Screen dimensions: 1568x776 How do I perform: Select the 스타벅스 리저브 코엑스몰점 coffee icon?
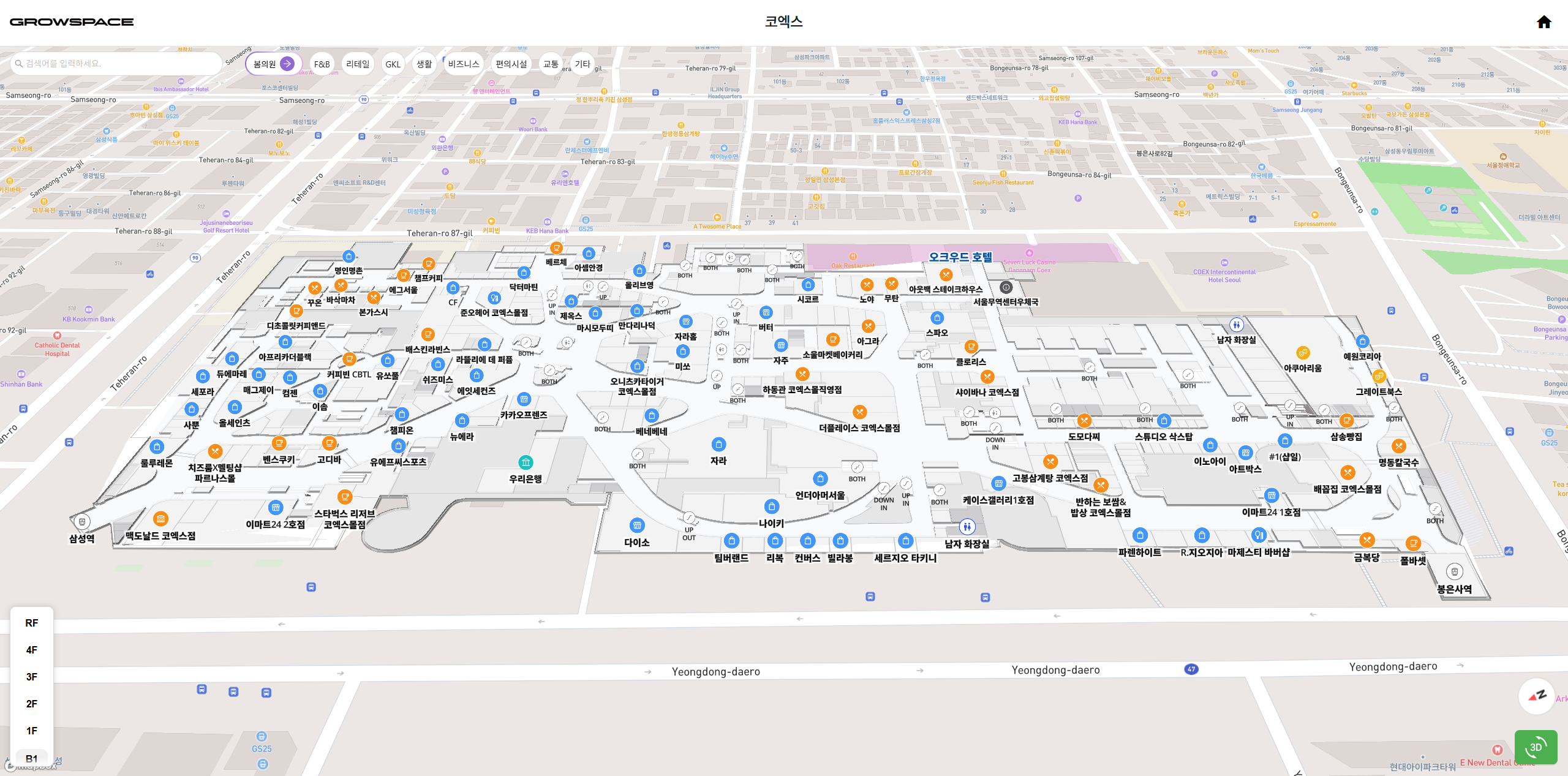346,497
